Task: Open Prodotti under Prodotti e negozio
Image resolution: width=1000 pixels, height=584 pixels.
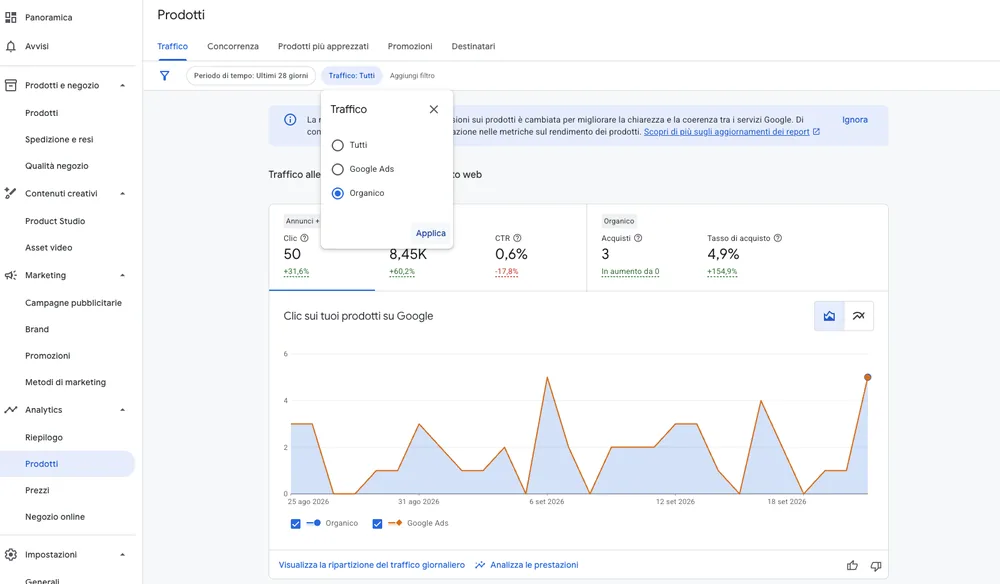Action: tap(41, 113)
